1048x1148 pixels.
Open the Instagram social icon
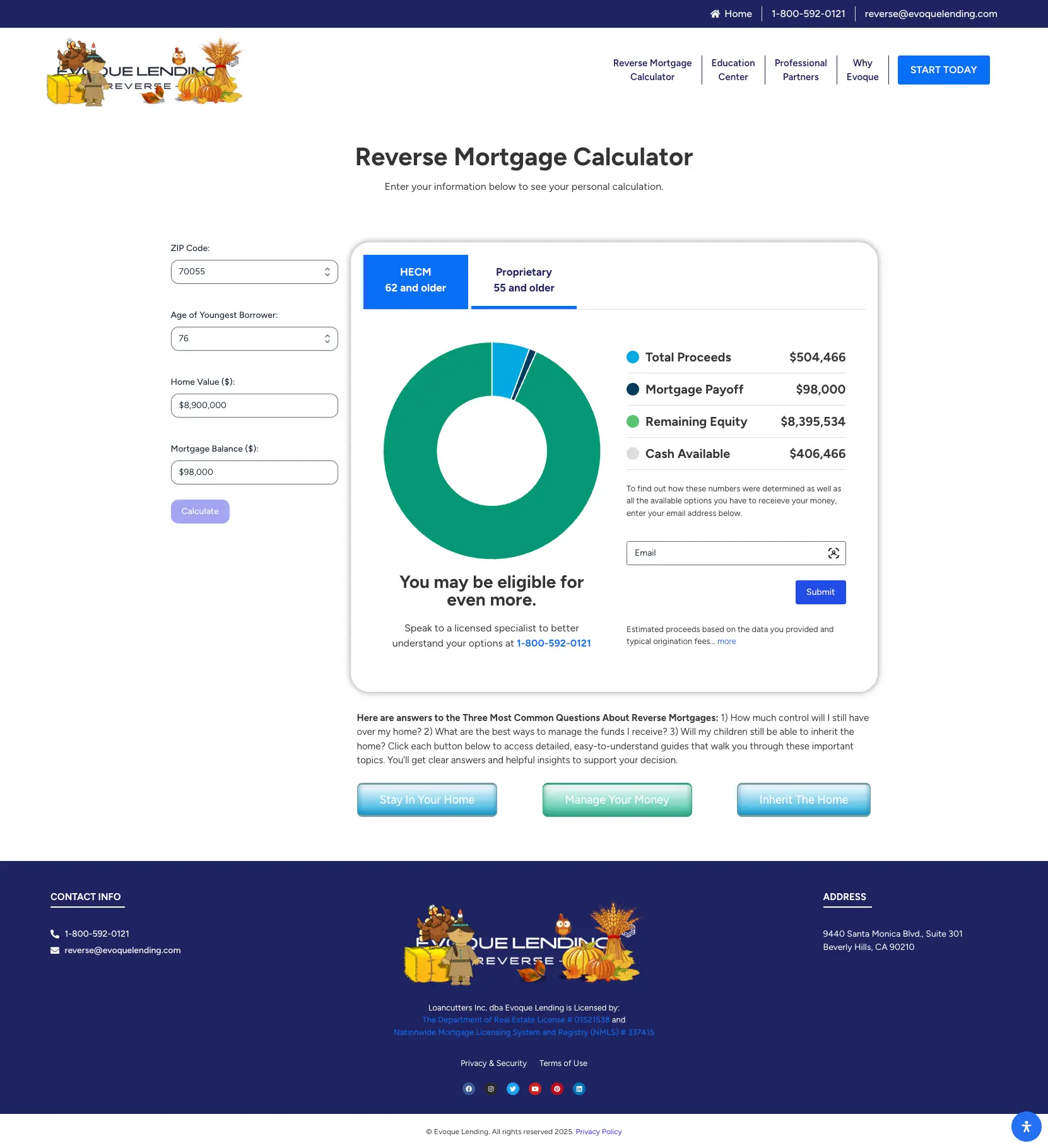pyautogui.click(x=491, y=1089)
